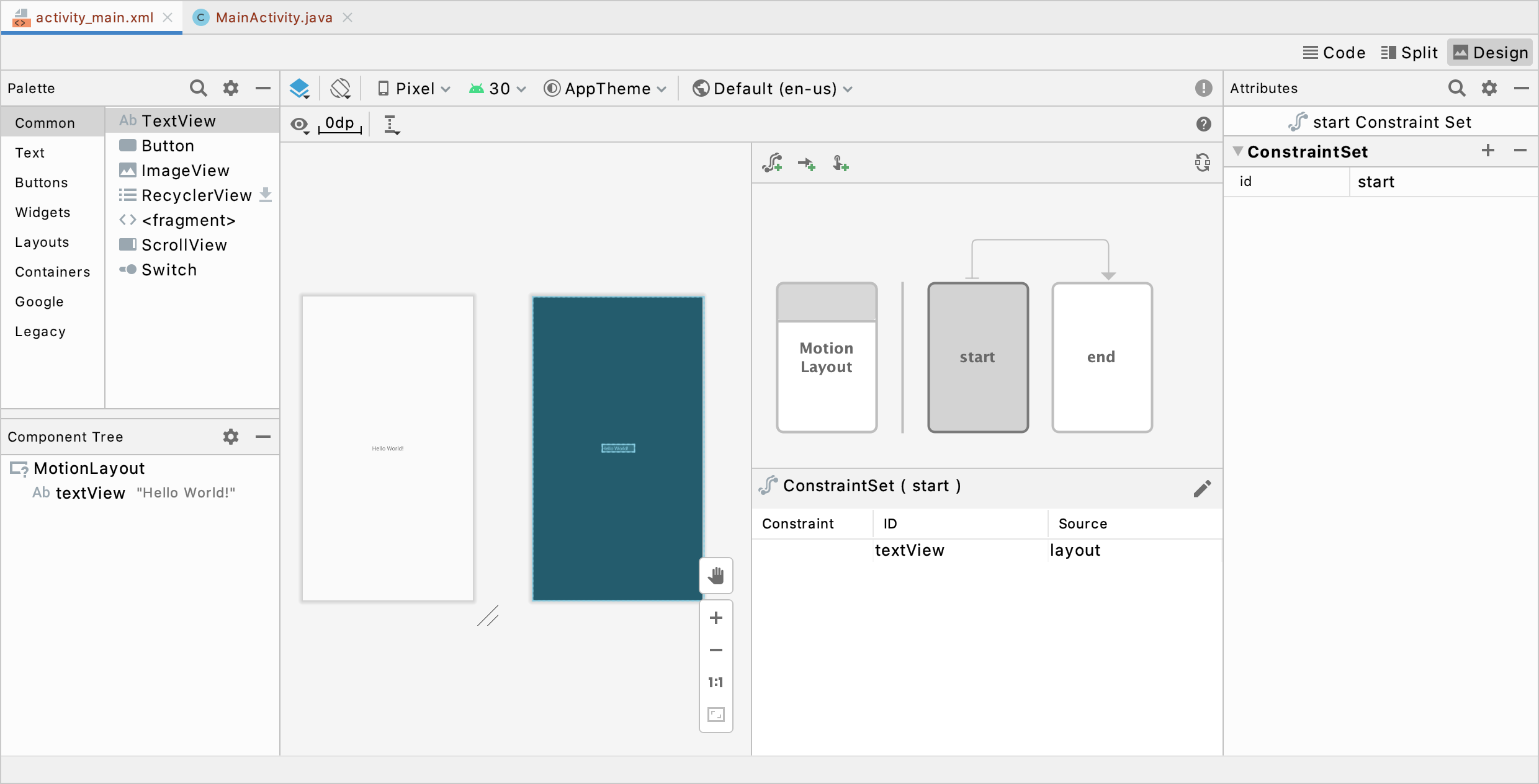Click the orientation rotate icon
Screen dimensions: 1539x784
click(341, 89)
